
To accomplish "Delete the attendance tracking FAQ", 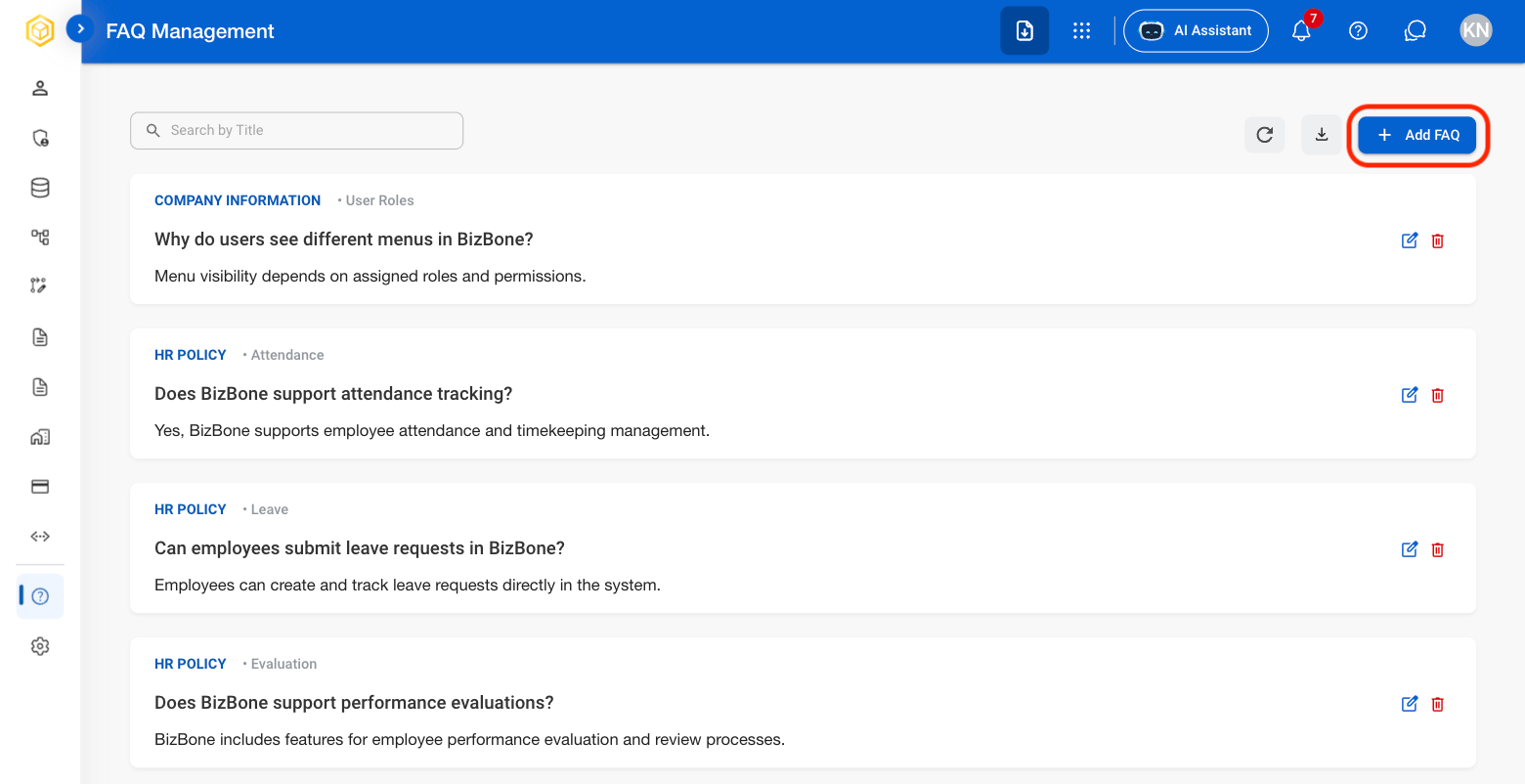I will [x=1438, y=395].
